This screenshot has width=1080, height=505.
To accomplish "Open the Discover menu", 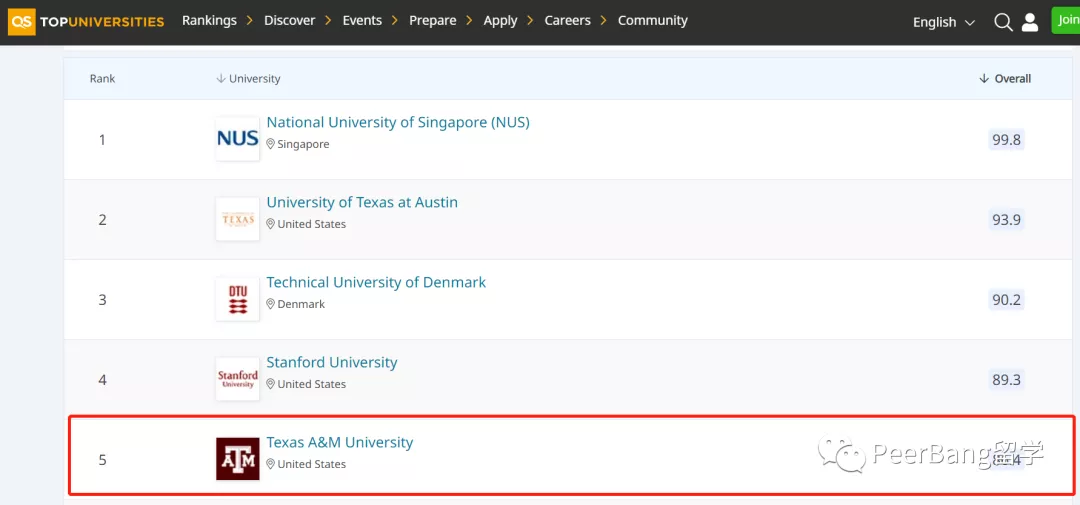I will (290, 20).
